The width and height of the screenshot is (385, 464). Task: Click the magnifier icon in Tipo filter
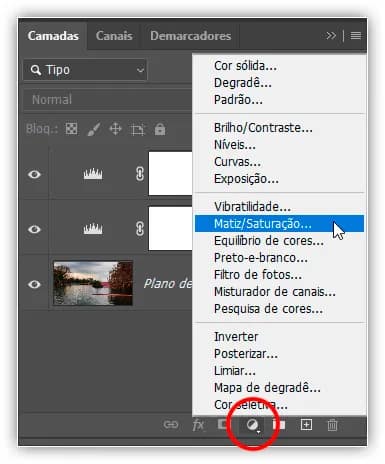pyautogui.click(x=35, y=70)
